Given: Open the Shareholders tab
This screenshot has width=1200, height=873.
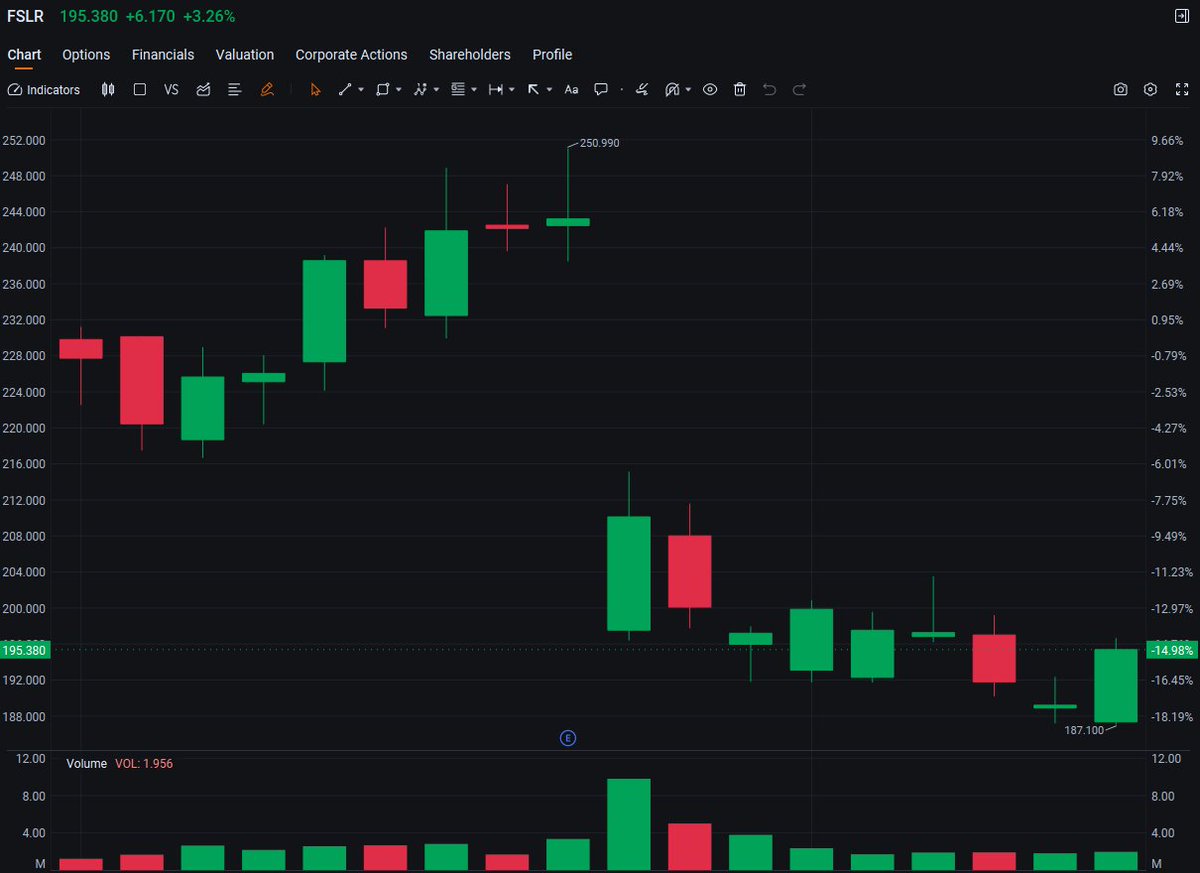Looking at the screenshot, I should [470, 55].
